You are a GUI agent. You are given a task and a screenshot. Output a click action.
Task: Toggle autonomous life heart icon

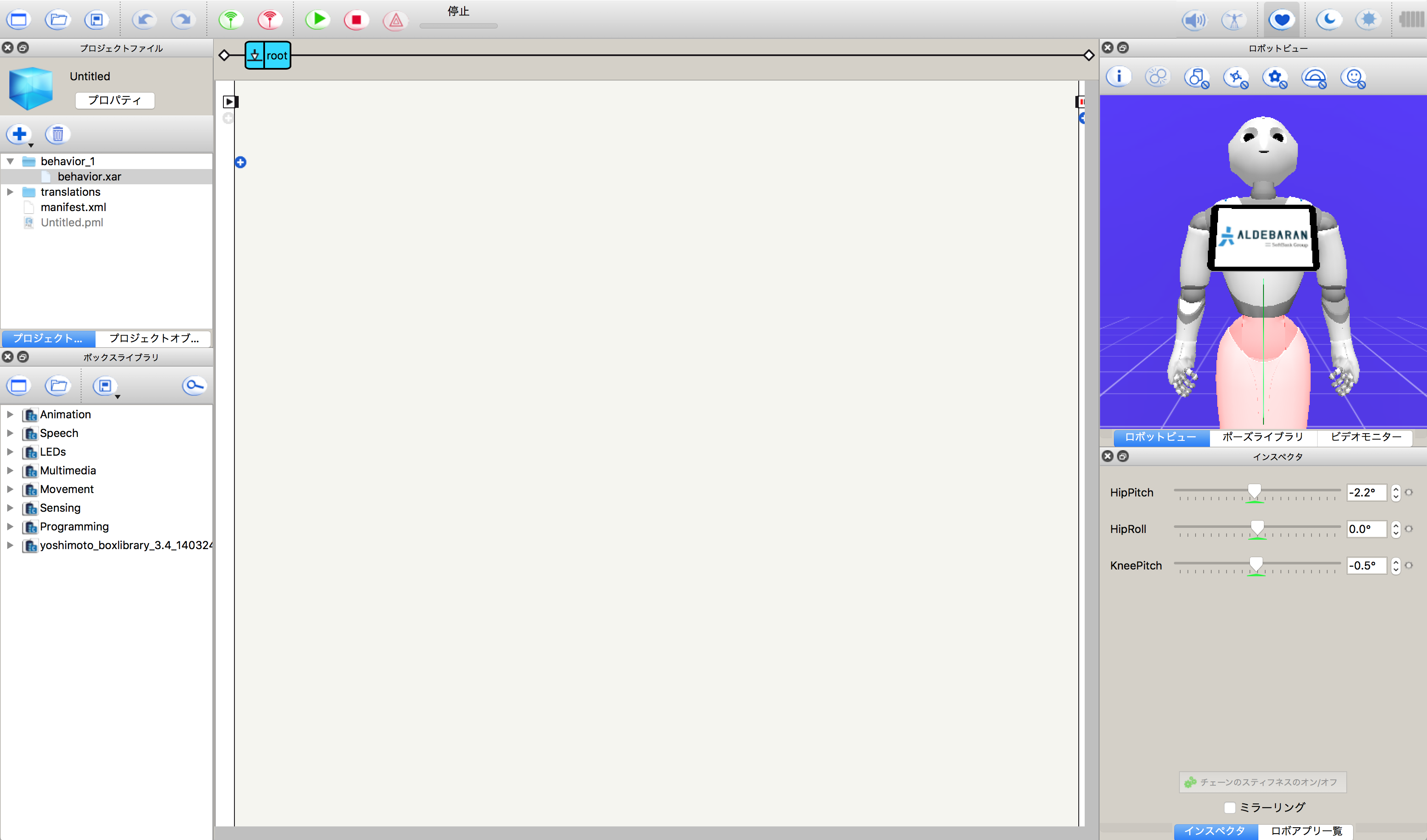click(1281, 20)
